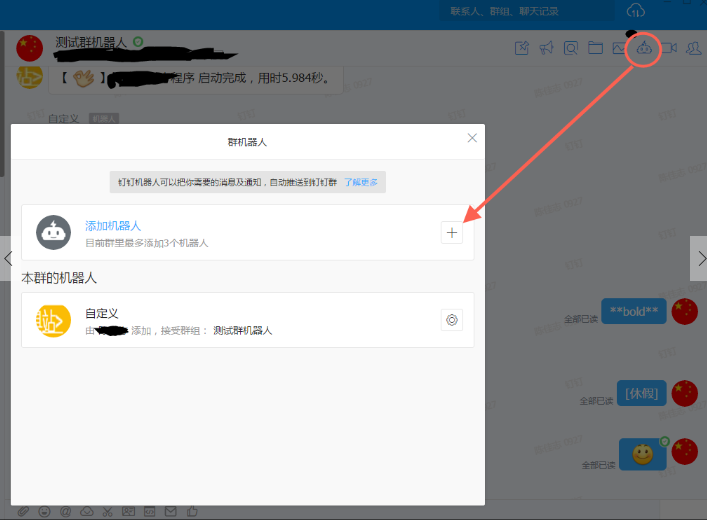Open chat history search icon
707x520 pixels.
click(x=571, y=48)
